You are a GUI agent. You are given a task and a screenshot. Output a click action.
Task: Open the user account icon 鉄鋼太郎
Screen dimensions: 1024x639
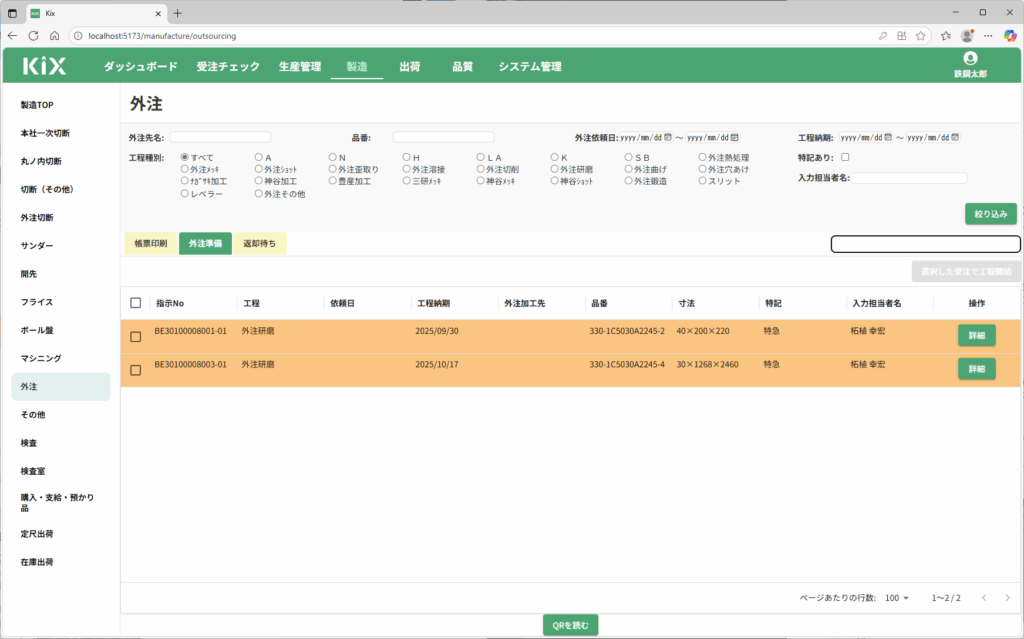[x=969, y=59]
